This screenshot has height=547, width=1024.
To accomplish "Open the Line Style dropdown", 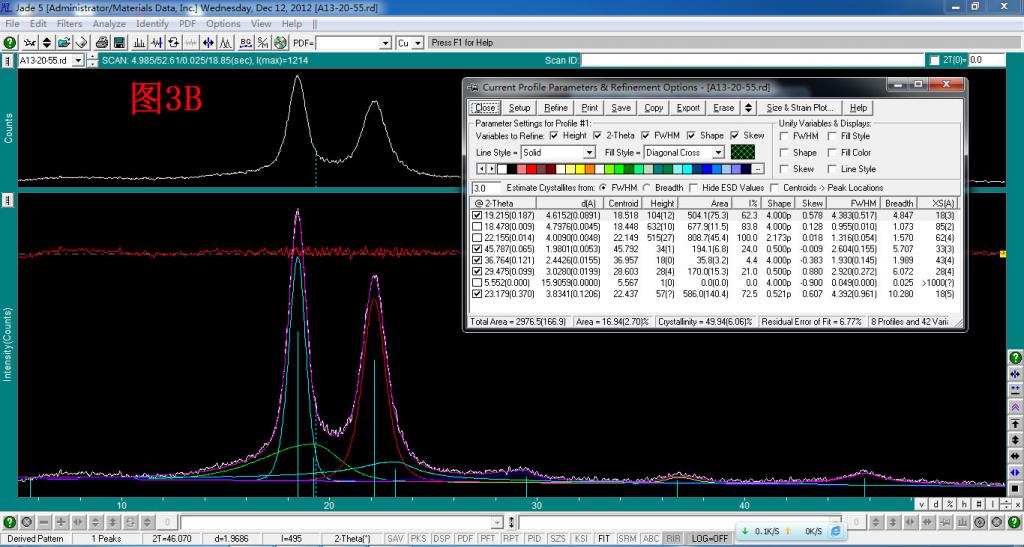I will click(x=589, y=153).
